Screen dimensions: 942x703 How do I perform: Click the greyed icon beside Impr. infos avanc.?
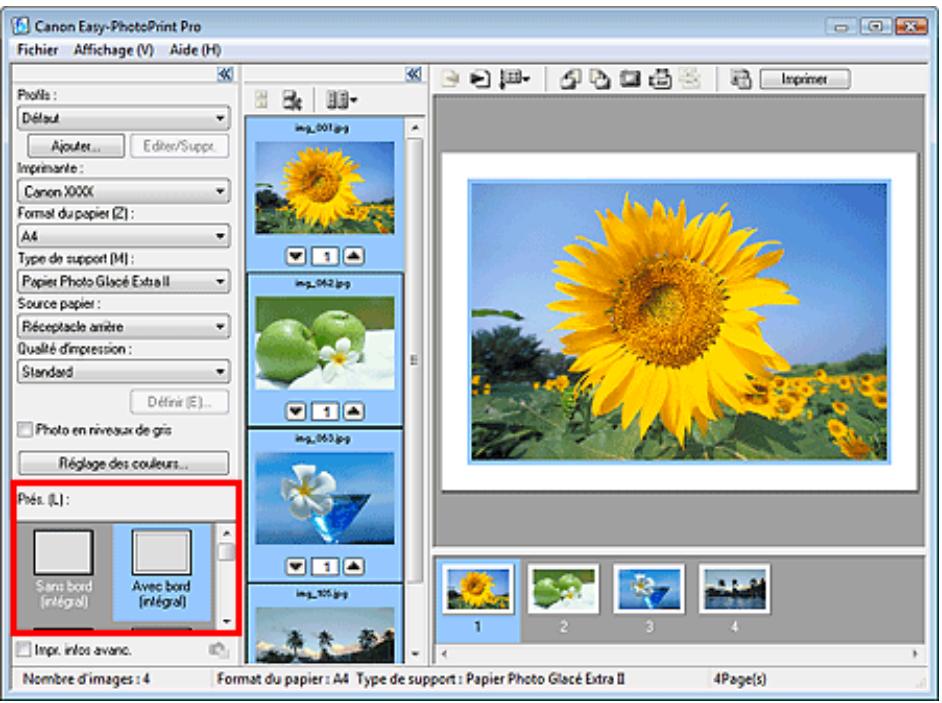point(219,650)
